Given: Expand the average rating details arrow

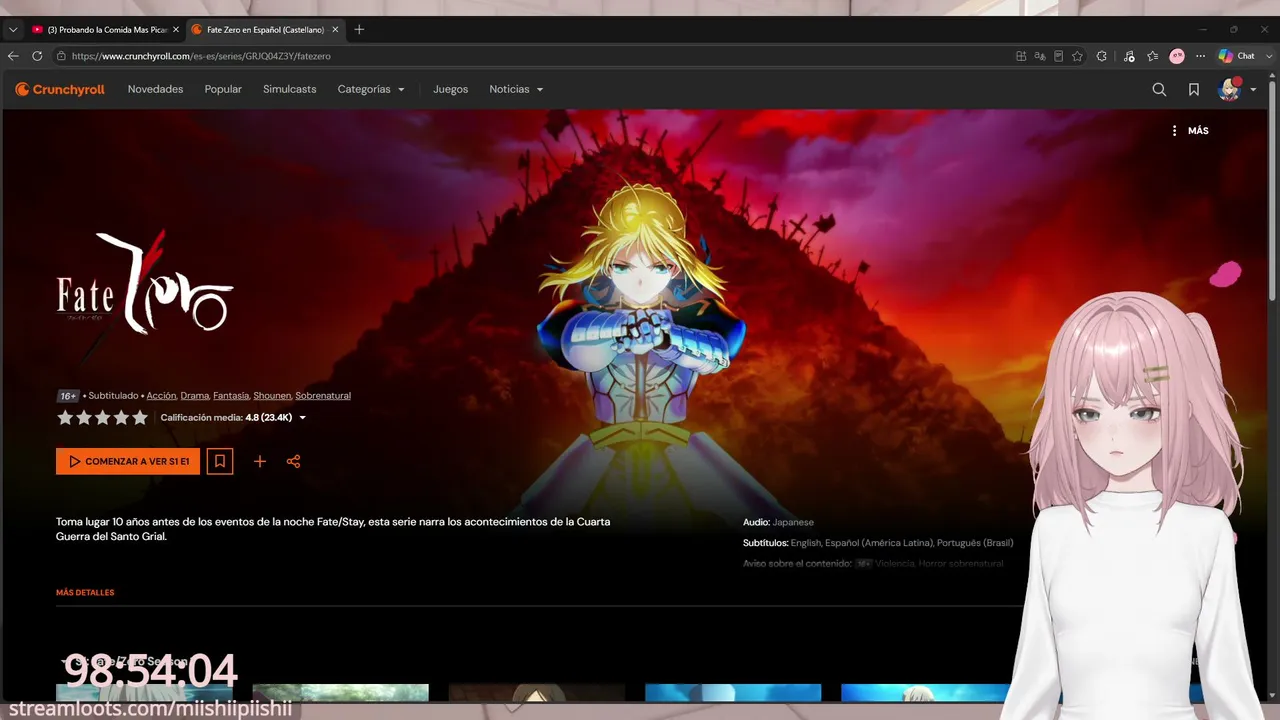Looking at the screenshot, I should coord(303,418).
